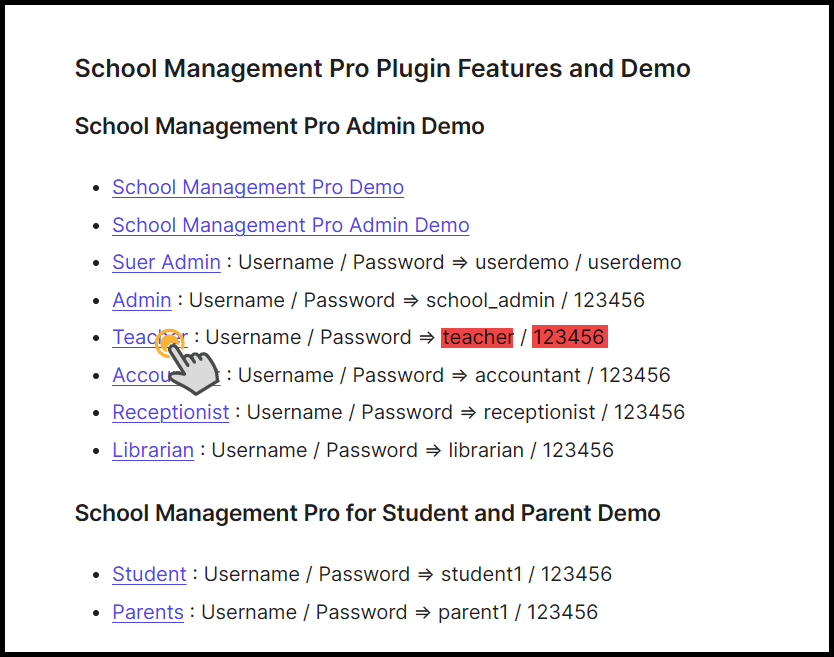834x657 pixels.
Task: Open the Receptionist demo link
Action: pyautogui.click(x=170, y=412)
